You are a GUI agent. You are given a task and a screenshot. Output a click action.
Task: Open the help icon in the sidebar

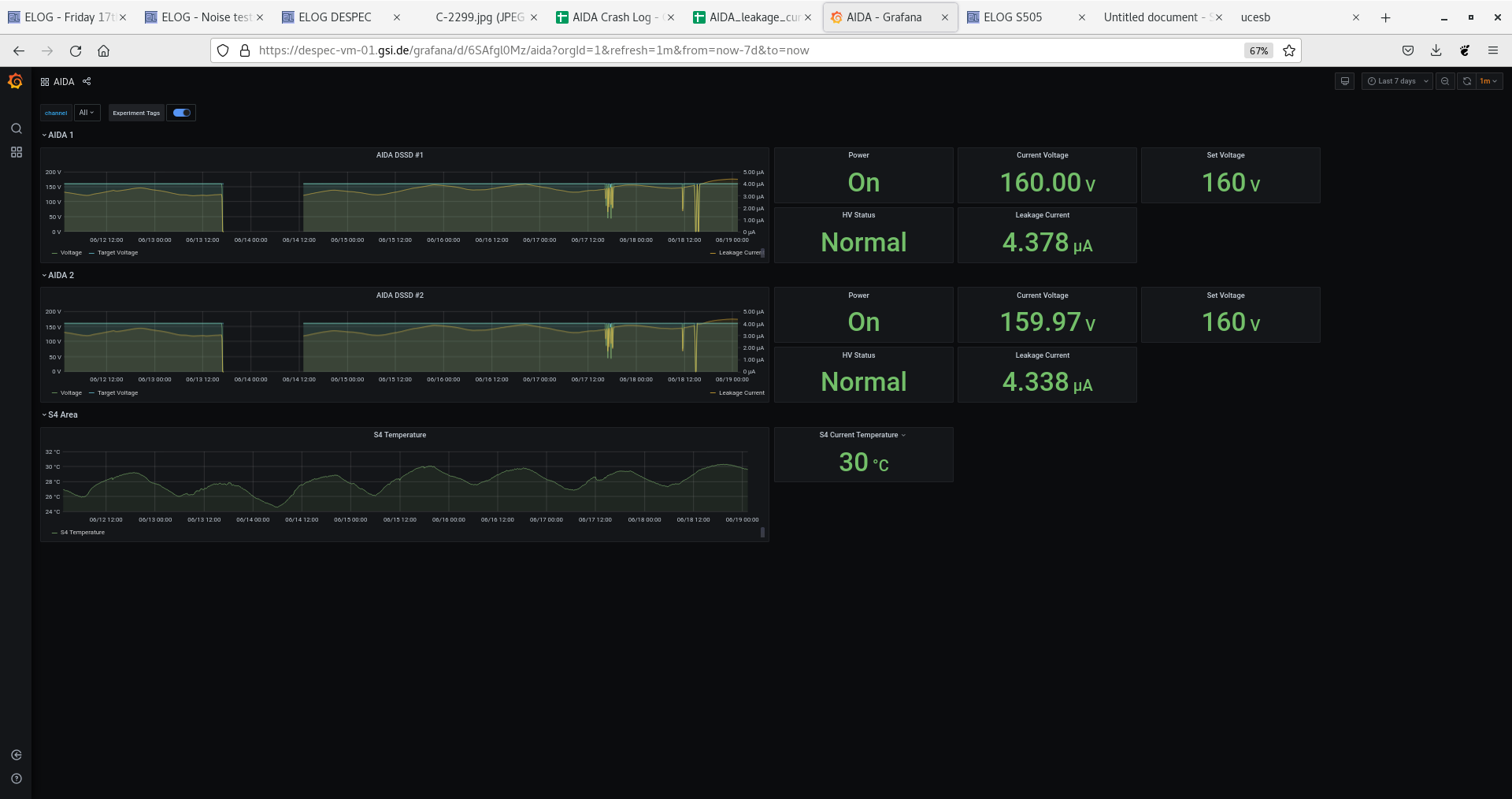pos(16,779)
